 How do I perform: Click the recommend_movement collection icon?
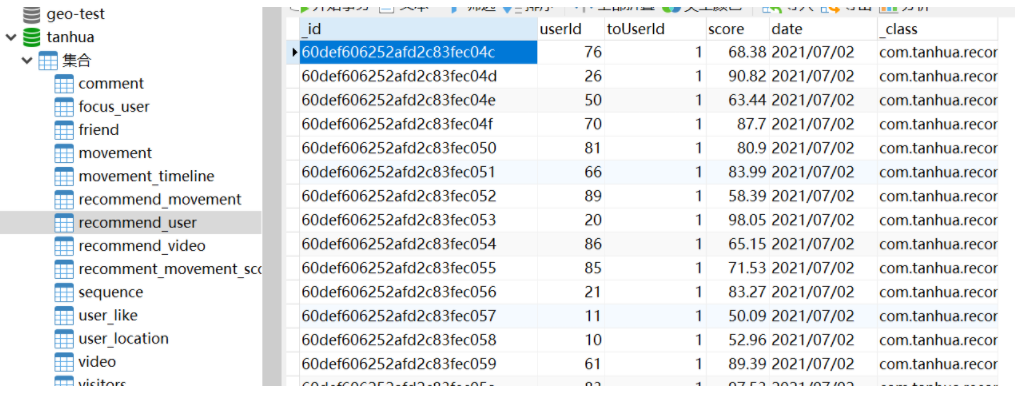click(x=64, y=199)
